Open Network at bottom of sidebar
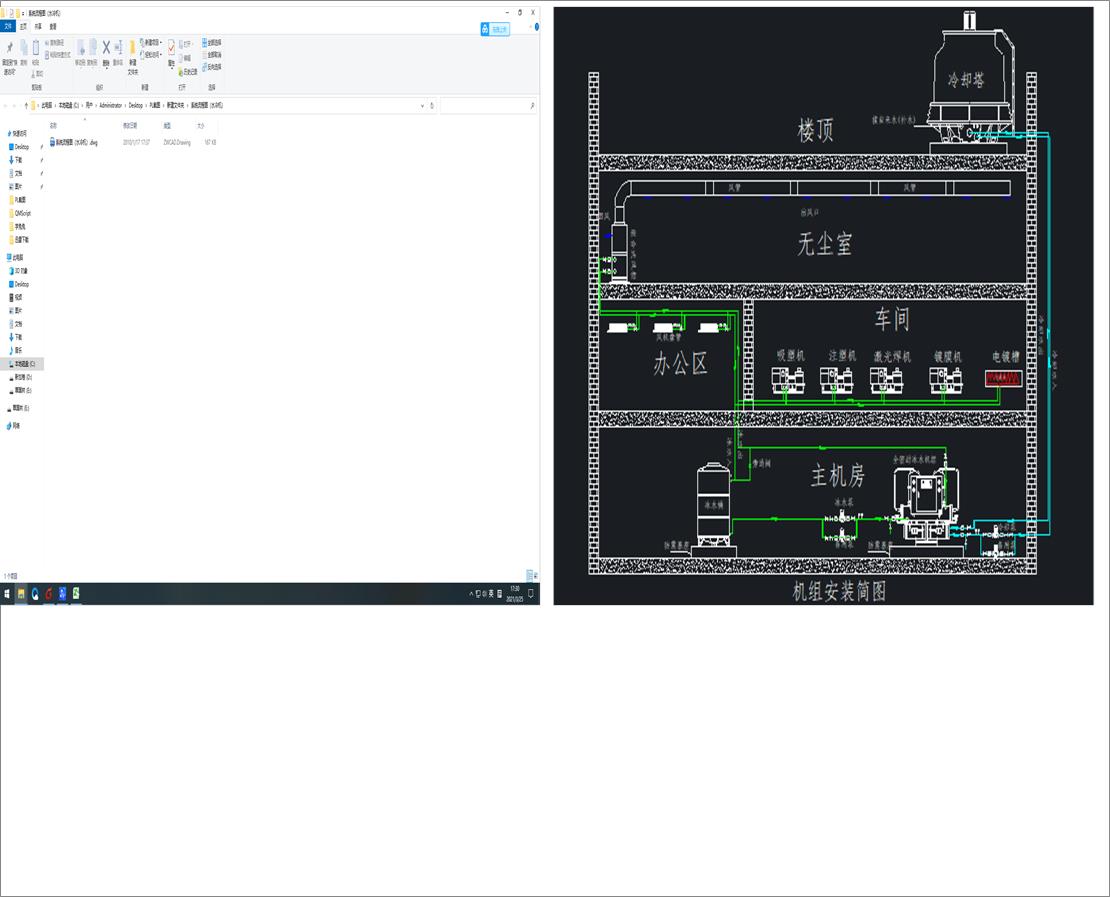Viewport: 1110px width, 897px height. (13, 426)
